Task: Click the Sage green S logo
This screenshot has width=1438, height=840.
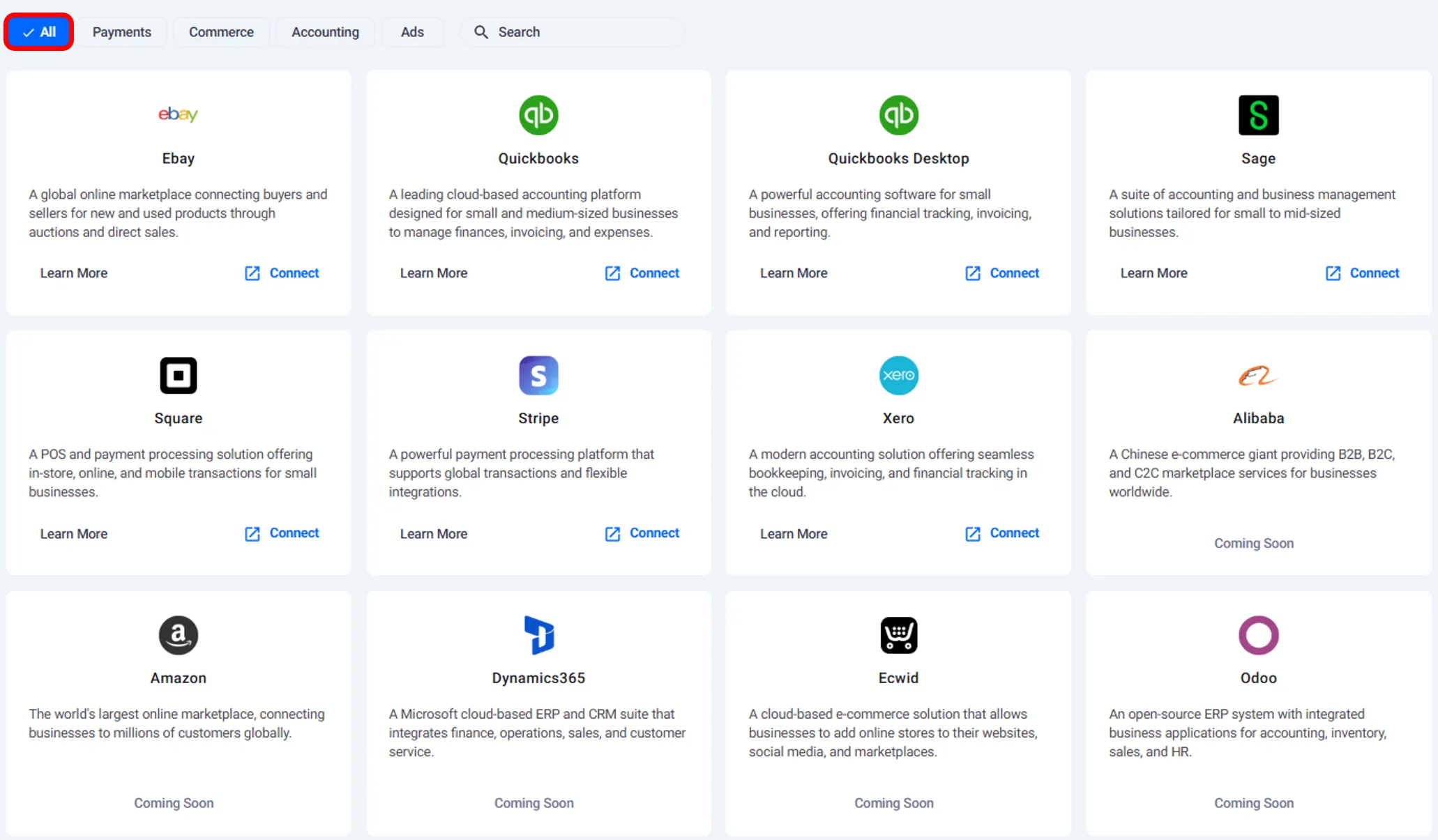Action: [1258, 115]
